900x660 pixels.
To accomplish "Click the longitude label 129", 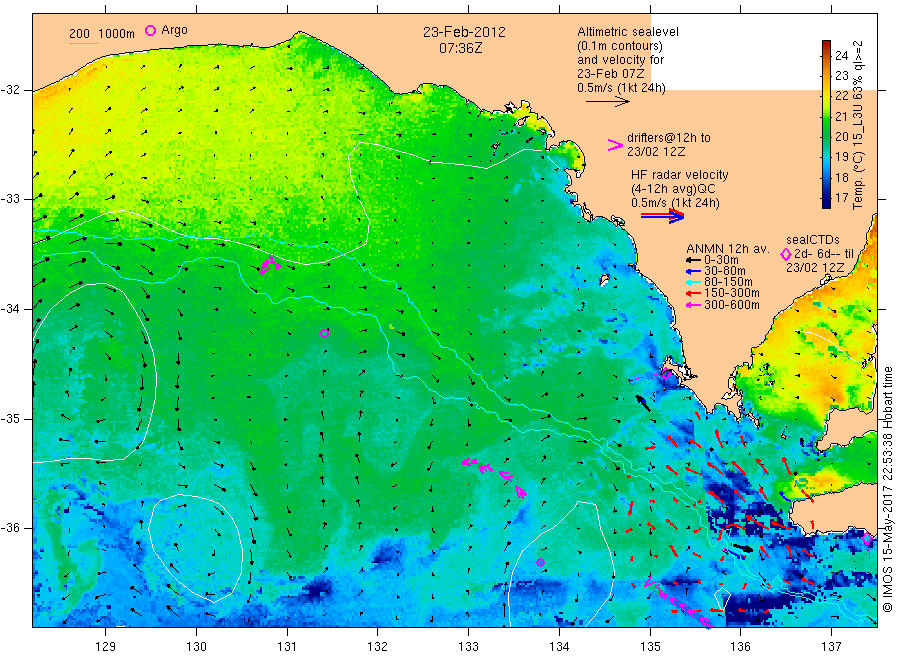I will (x=106, y=647).
